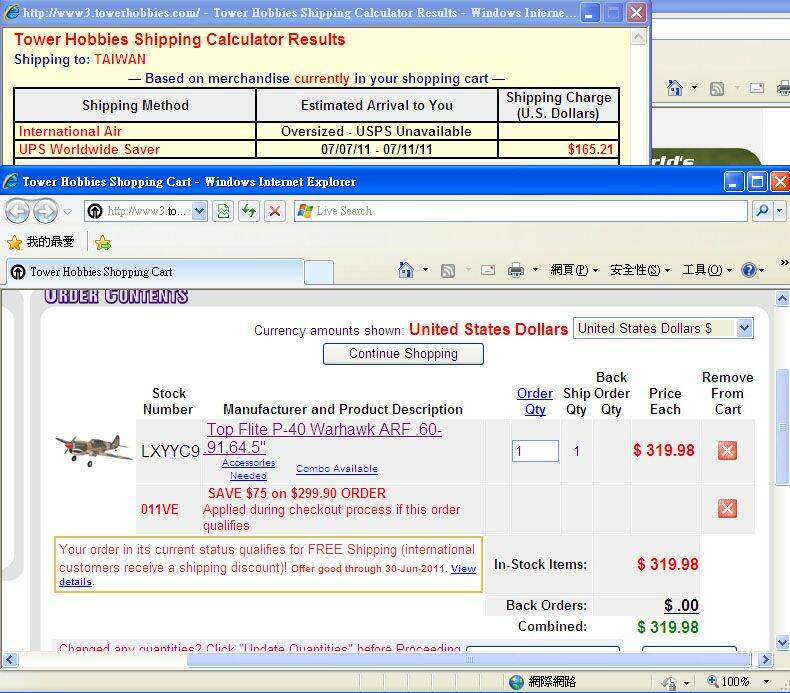This screenshot has height=693, width=790.
Task: Click the Refresh page icon
Action: click(x=249, y=211)
